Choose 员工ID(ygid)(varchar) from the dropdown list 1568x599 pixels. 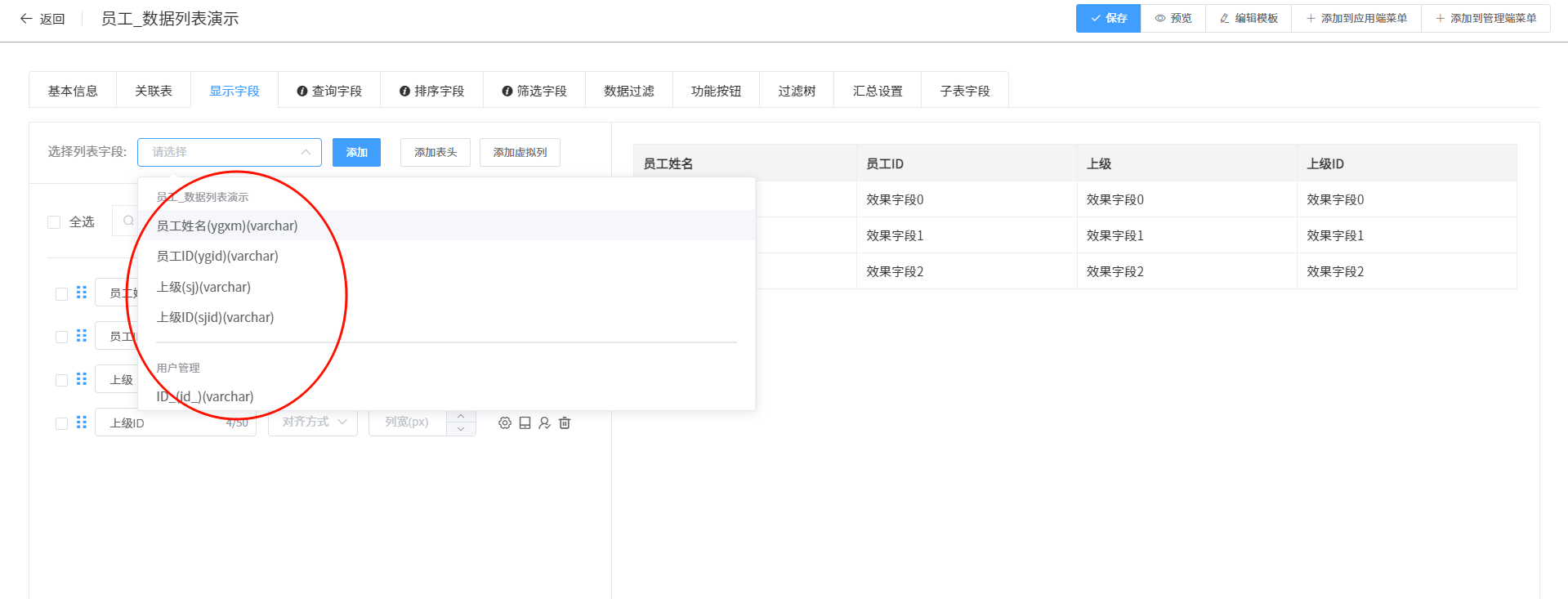click(217, 257)
